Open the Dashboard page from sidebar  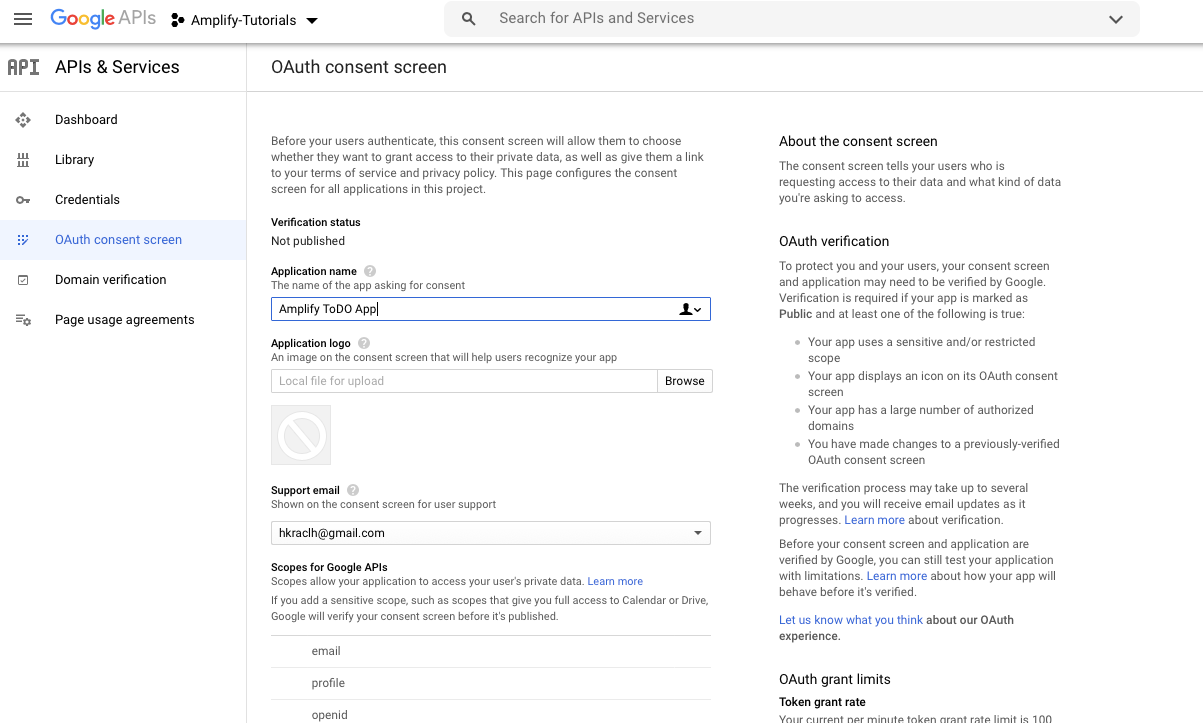tap(86, 119)
